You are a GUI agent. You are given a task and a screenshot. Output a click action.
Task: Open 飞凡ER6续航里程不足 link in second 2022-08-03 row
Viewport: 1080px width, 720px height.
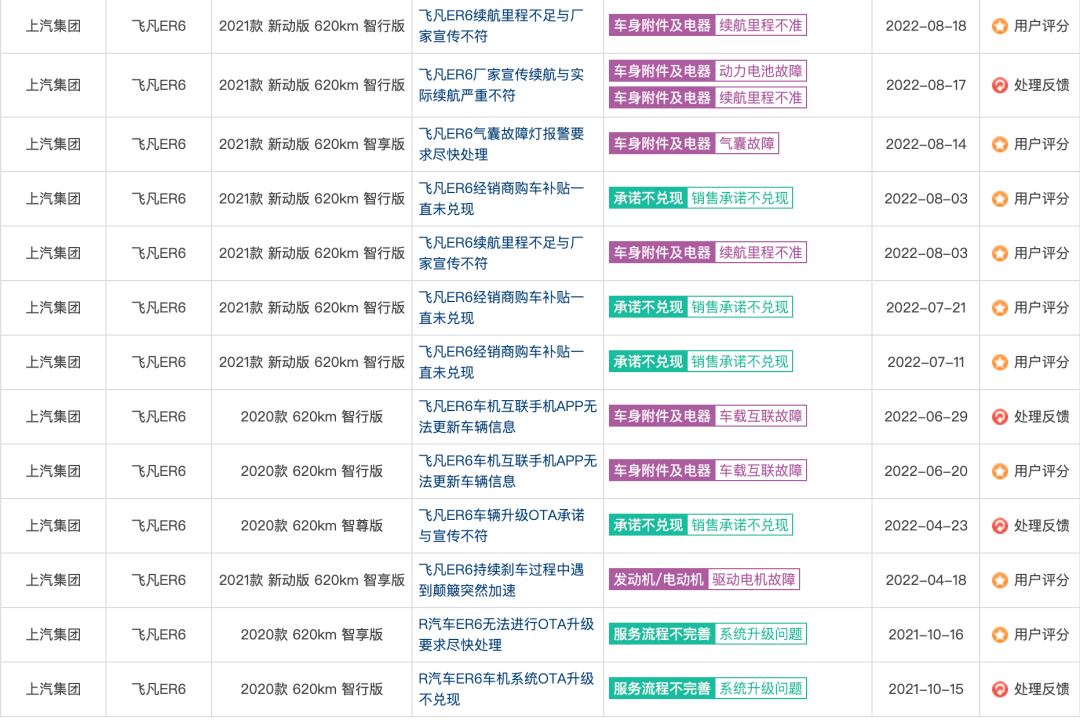501,253
